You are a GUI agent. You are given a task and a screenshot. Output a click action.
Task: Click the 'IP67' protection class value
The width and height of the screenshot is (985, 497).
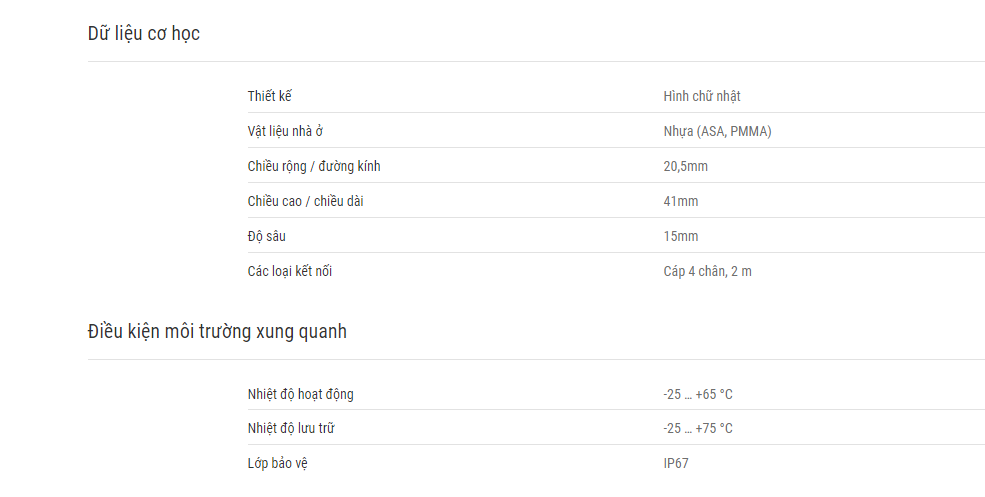coord(676,464)
